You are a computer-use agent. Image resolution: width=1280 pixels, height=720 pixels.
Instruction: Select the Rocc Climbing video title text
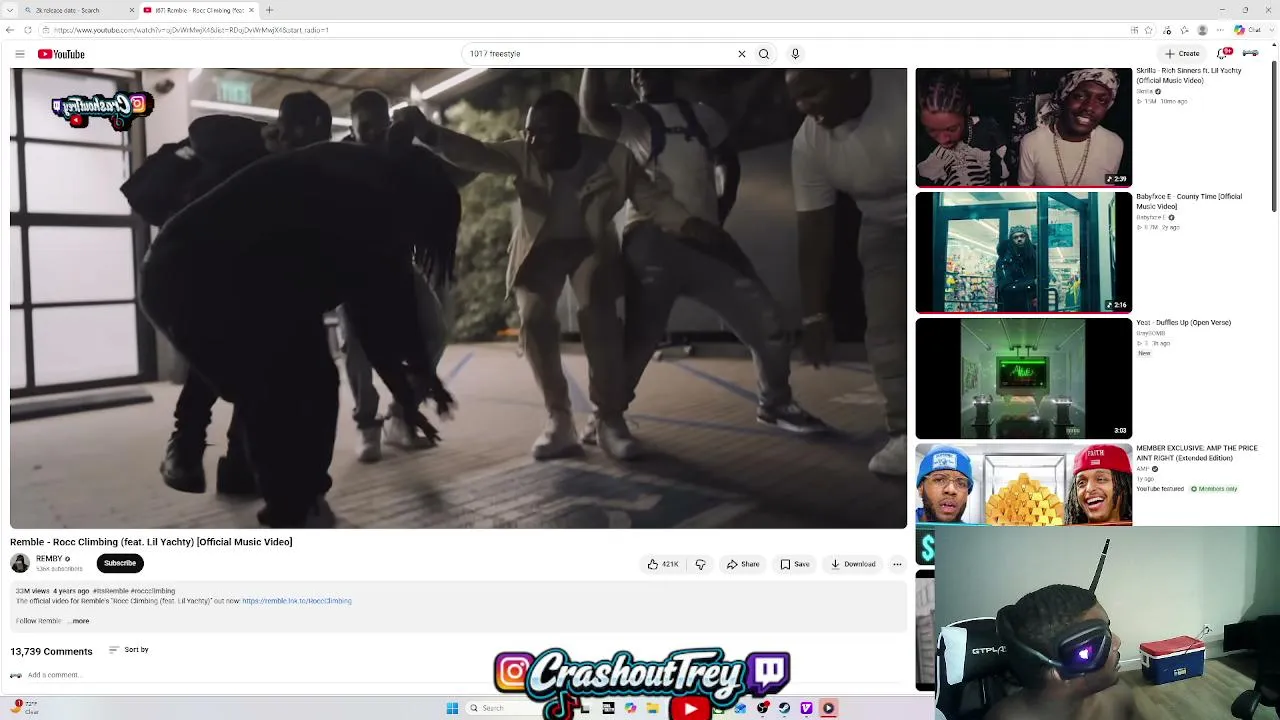coord(151,542)
